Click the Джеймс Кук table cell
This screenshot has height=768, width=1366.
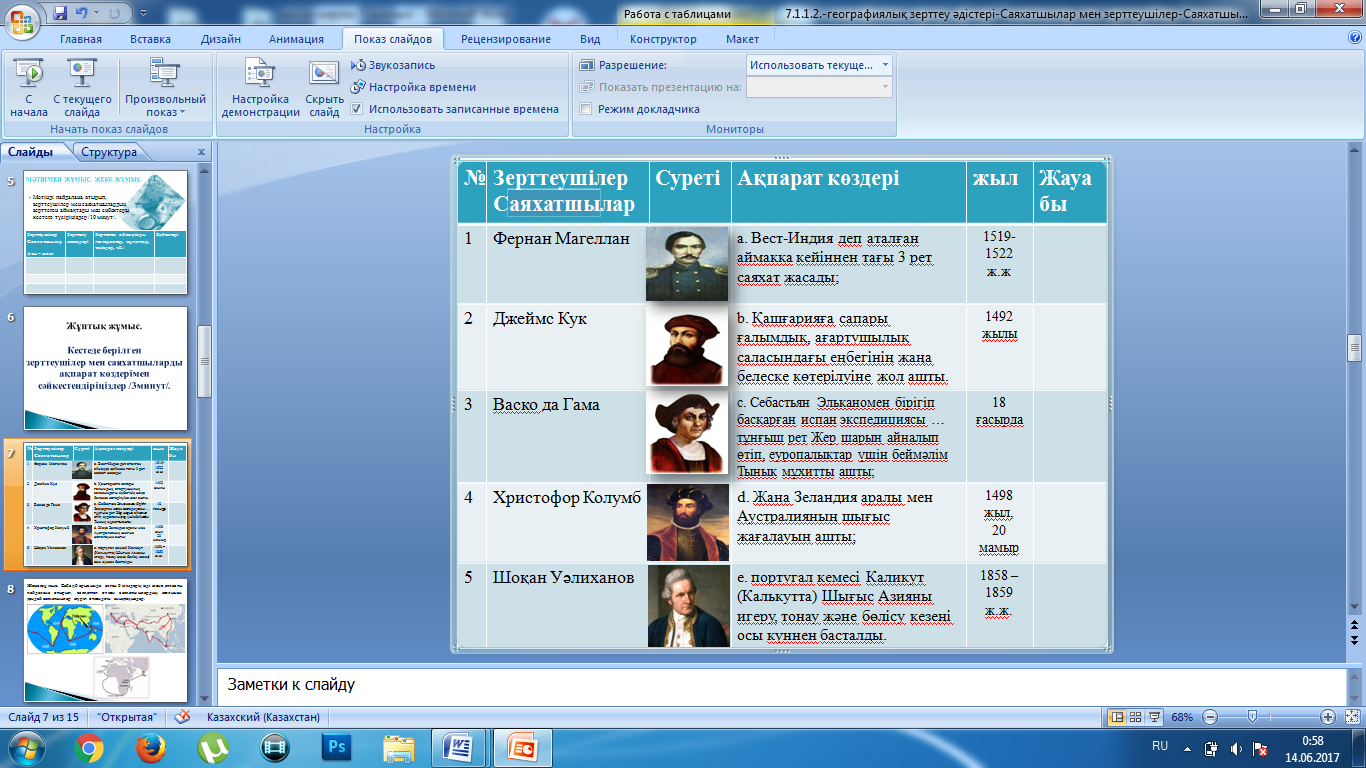pyautogui.click(x=568, y=347)
